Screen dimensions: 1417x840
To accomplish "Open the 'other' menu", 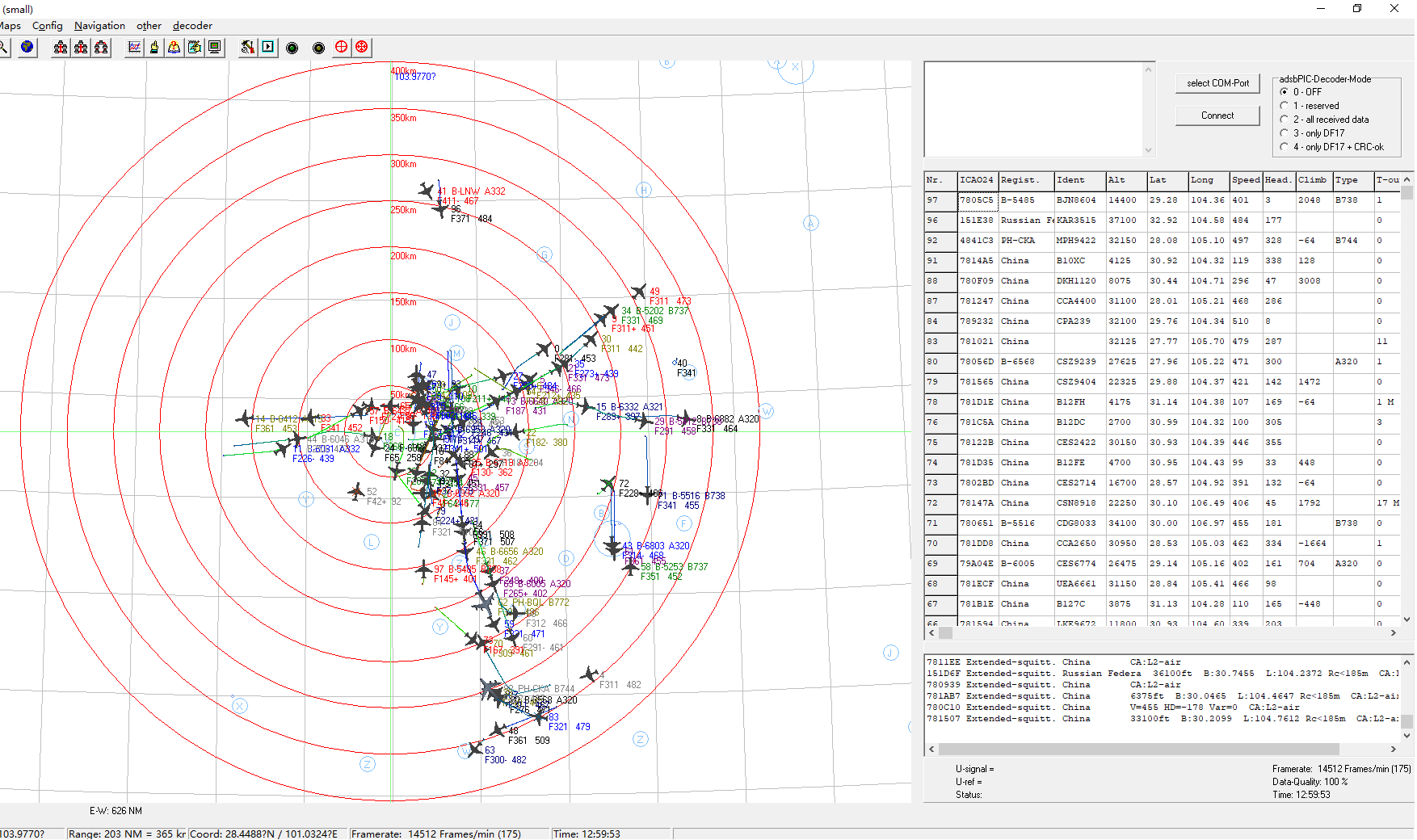I will coord(149,26).
